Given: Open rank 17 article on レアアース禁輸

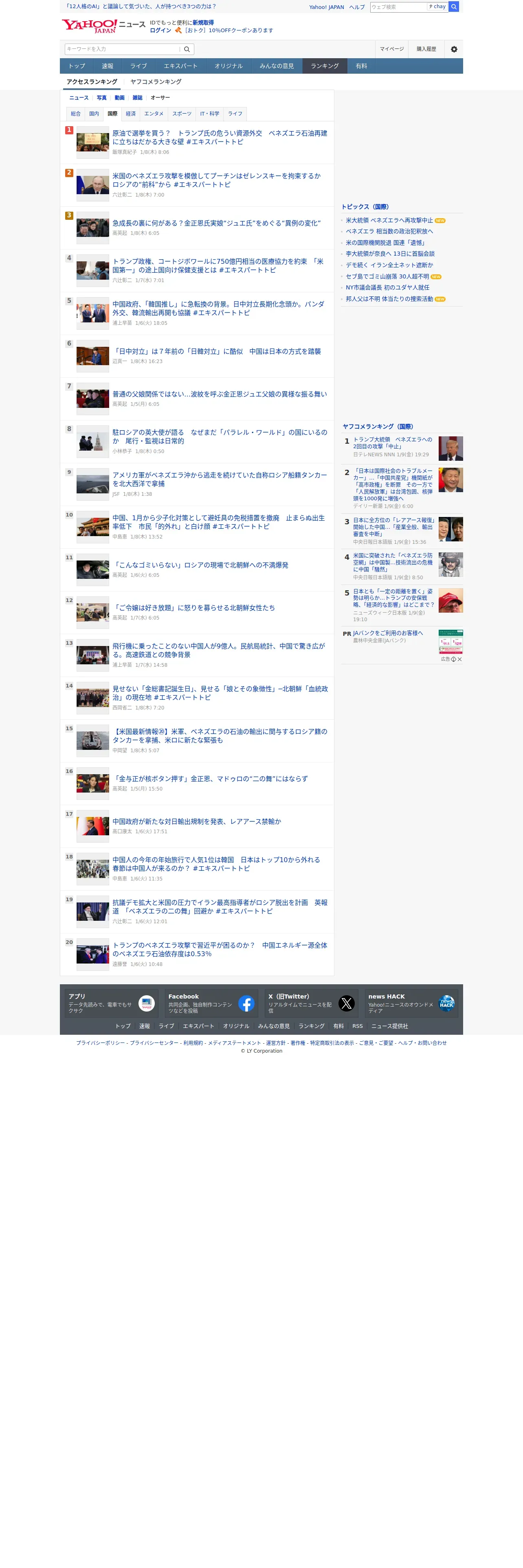Looking at the screenshot, I should tap(197, 821).
